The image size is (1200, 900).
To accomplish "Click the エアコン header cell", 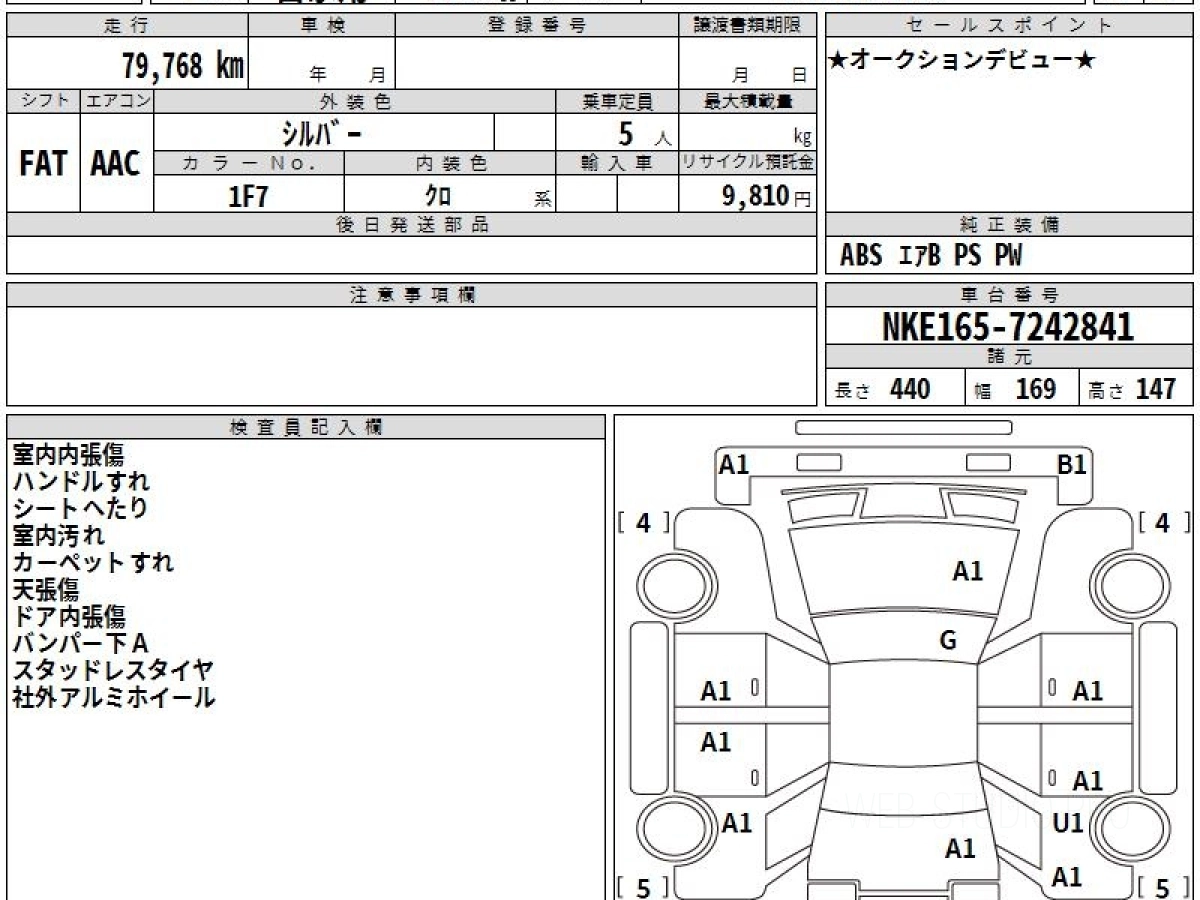I will pyautogui.click(x=117, y=101).
